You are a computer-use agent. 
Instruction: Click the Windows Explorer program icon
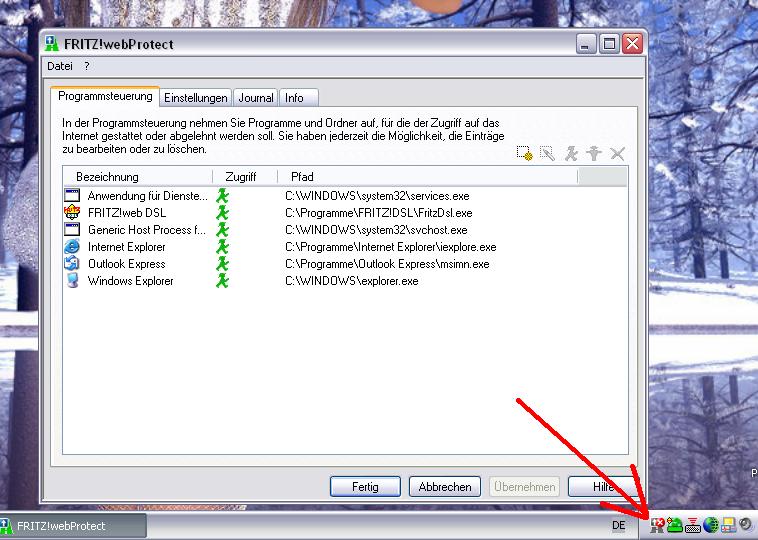tap(73, 280)
